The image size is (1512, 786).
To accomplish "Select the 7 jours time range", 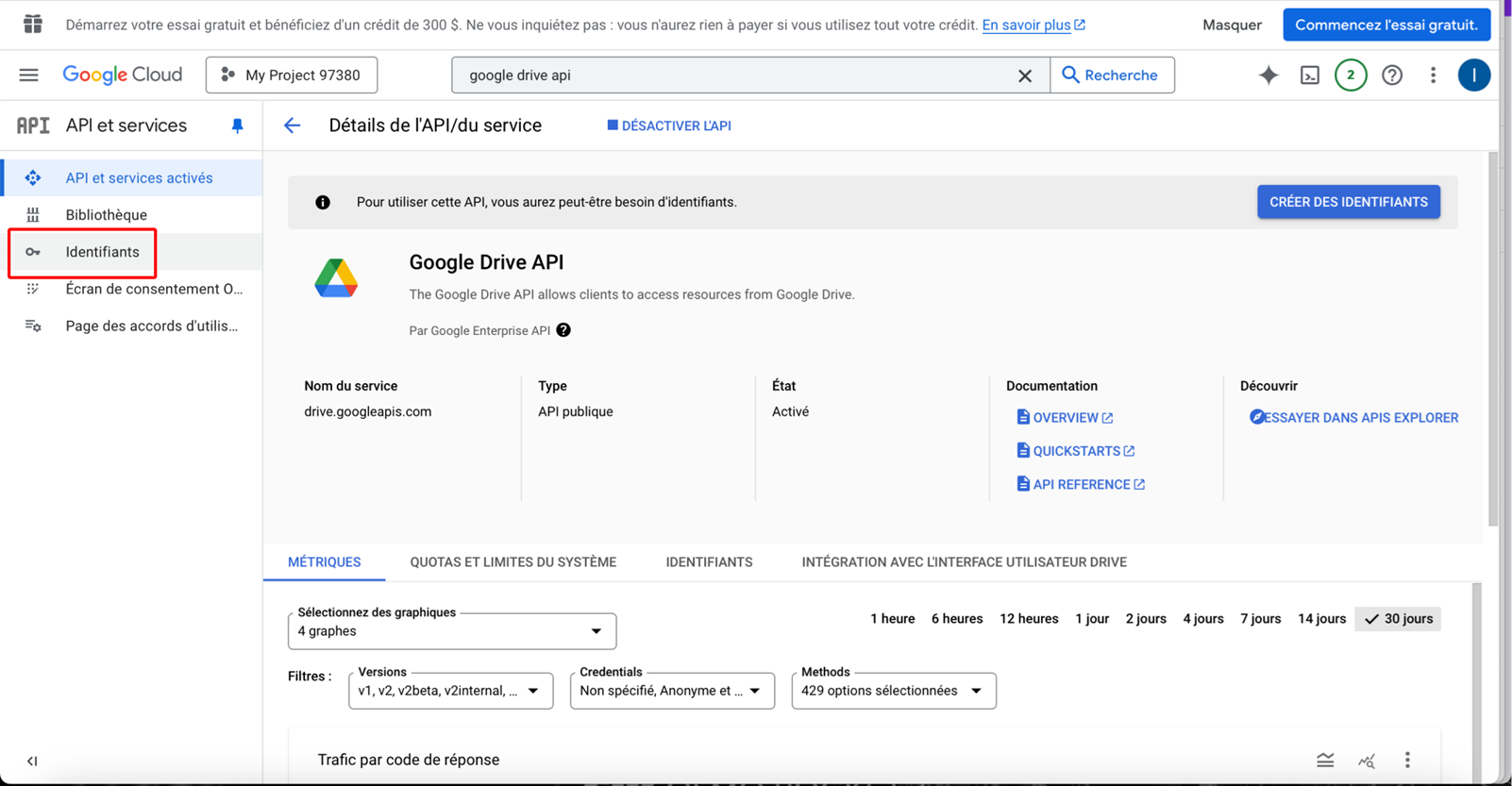I will [1260, 619].
